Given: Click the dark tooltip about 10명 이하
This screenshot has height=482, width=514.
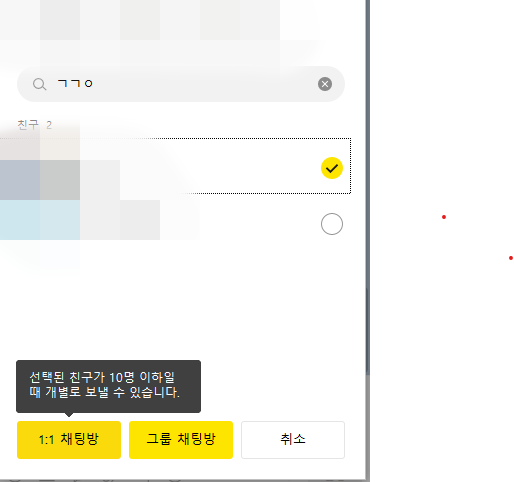Looking at the screenshot, I should point(108,386).
